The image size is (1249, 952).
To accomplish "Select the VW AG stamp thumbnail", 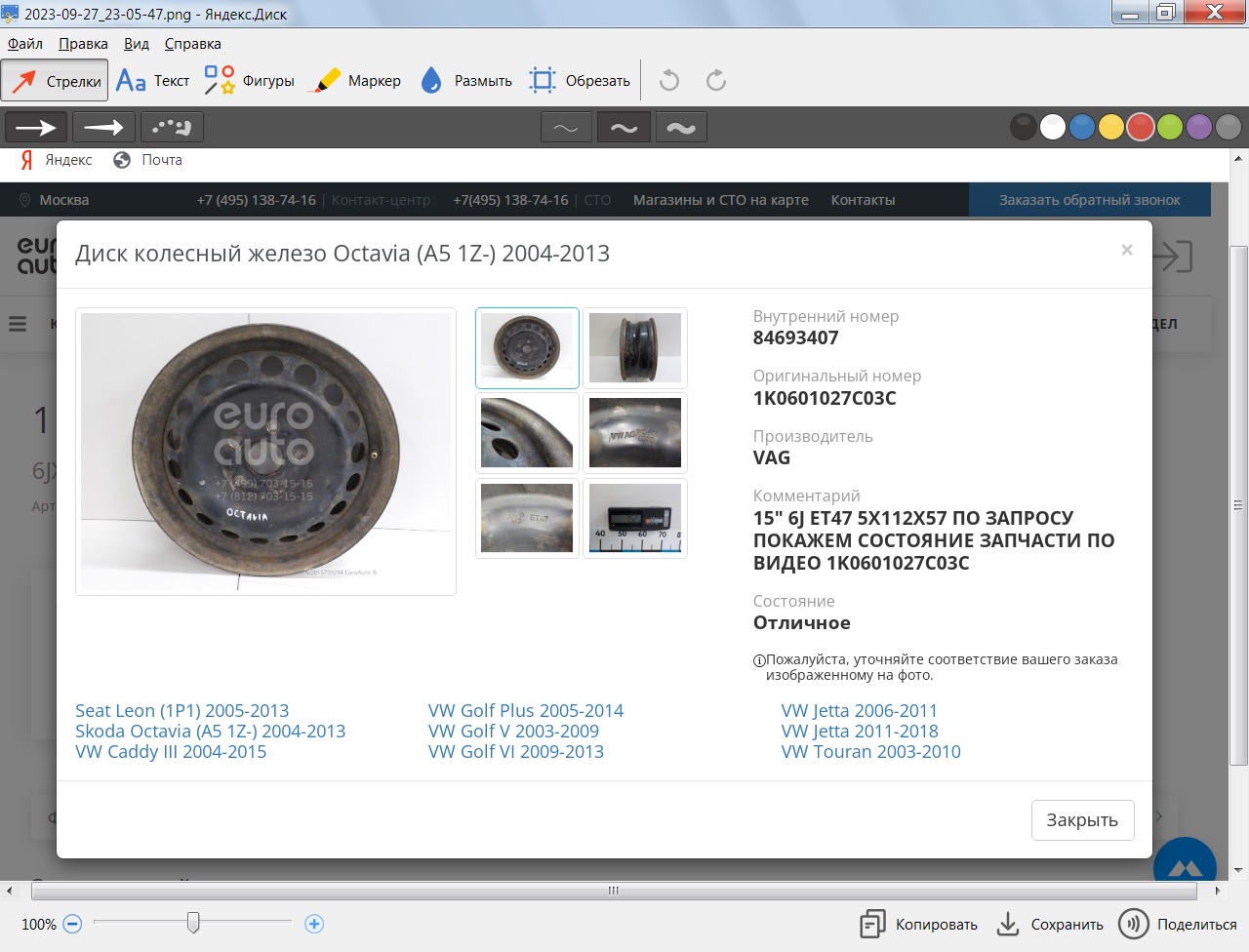I will (x=635, y=433).
